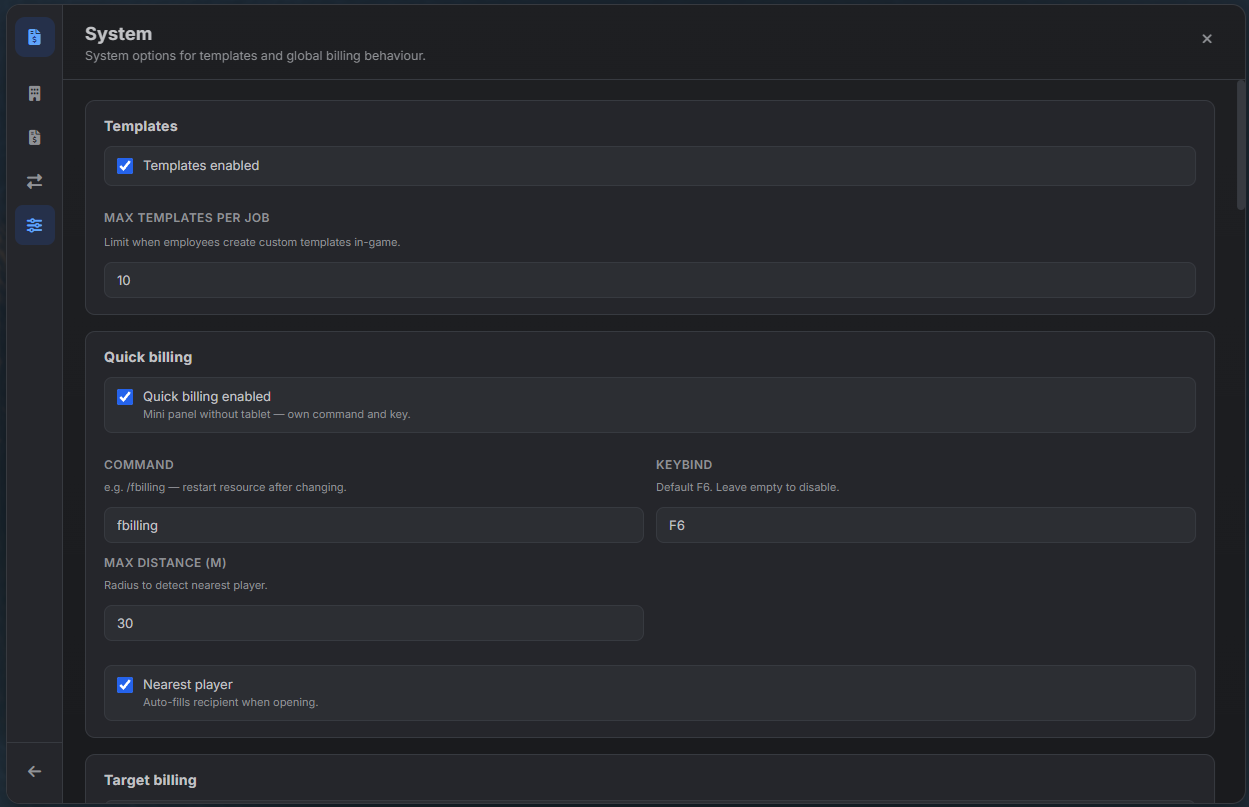The height and width of the screenshot is (807, 1249).
Task: Open the transfers arrows sidebar icon
Action: pos(35,181)
